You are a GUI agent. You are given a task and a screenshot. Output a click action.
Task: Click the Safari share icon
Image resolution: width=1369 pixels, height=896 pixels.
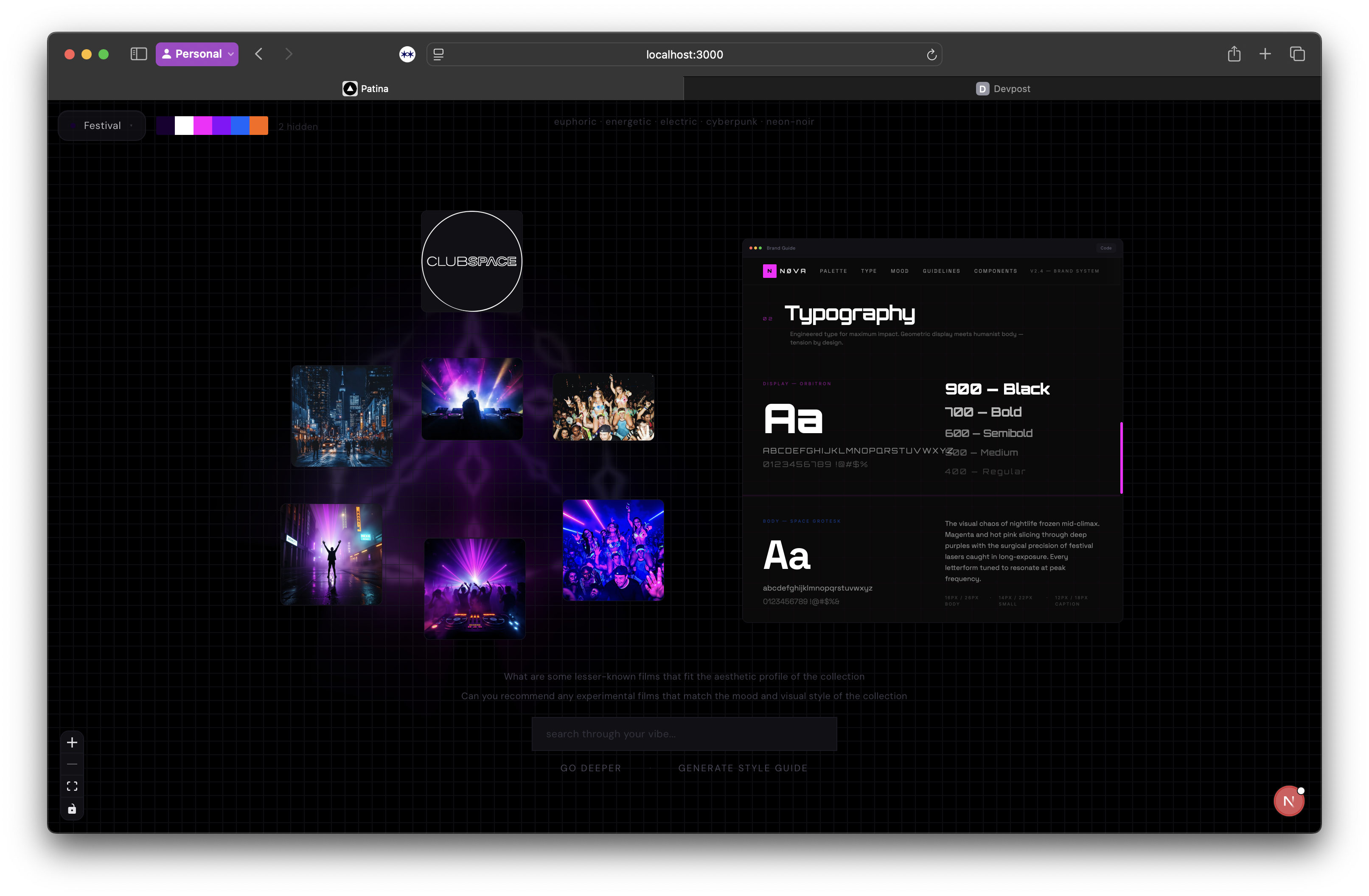click(x=1234, y=54)
